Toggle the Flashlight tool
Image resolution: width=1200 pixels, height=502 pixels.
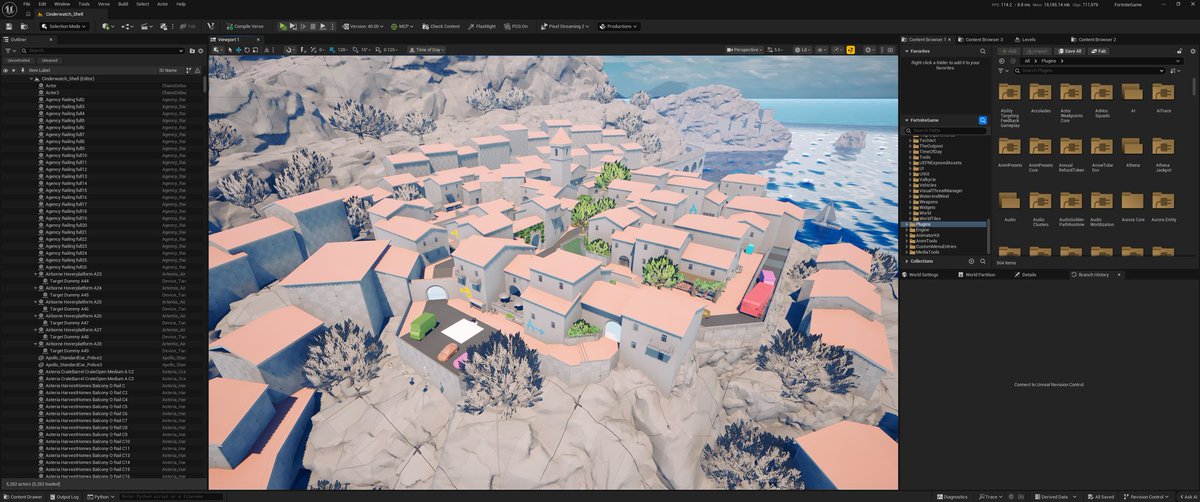tap(482, 26)
